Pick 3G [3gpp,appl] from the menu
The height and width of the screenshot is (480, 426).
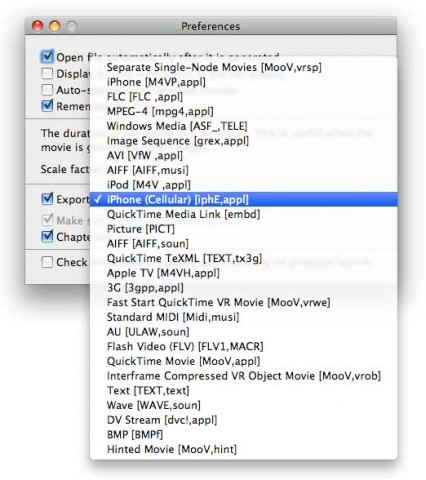[x=243, y=288]
